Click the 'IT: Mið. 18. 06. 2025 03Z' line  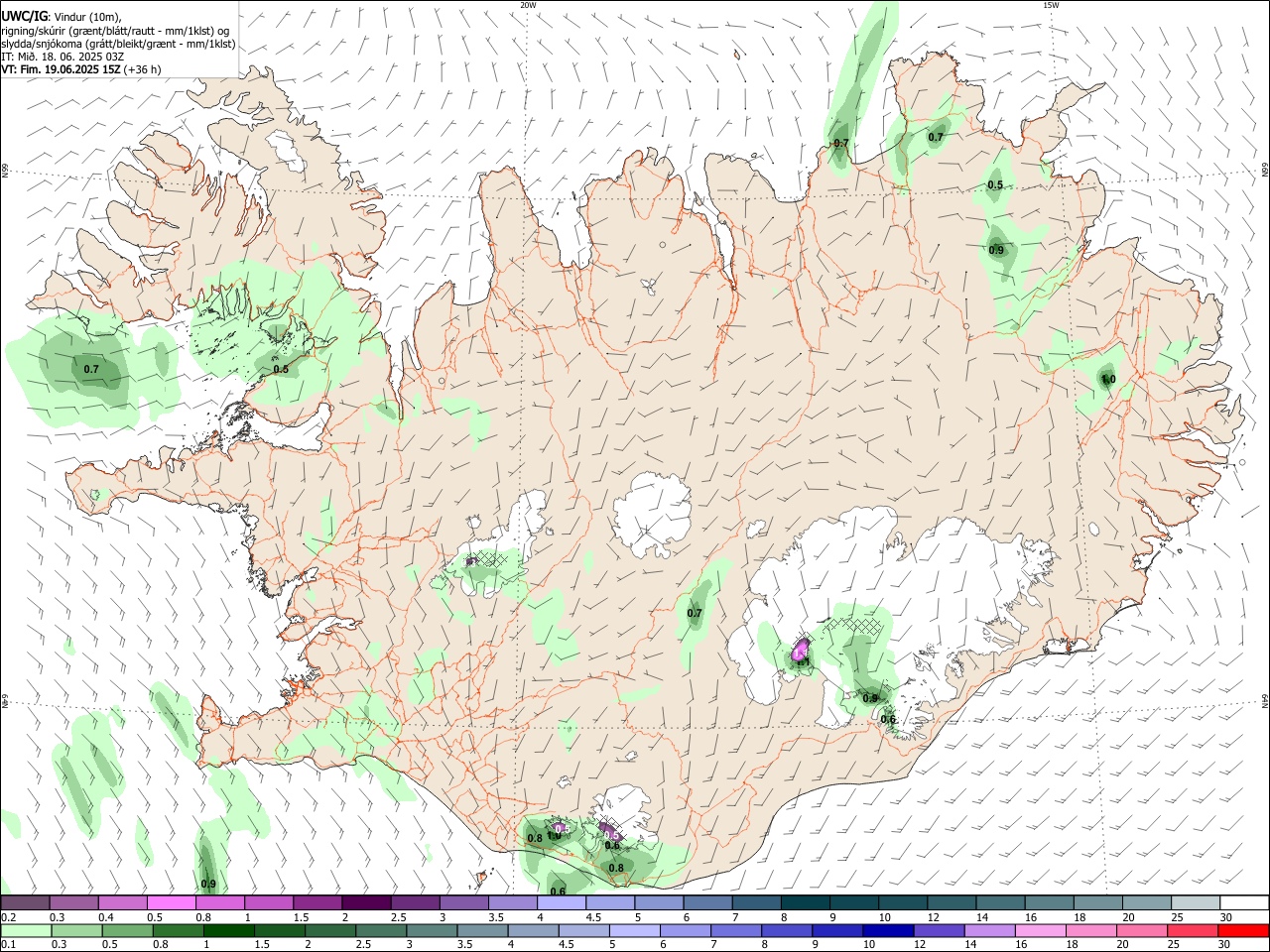pos(63,57)
